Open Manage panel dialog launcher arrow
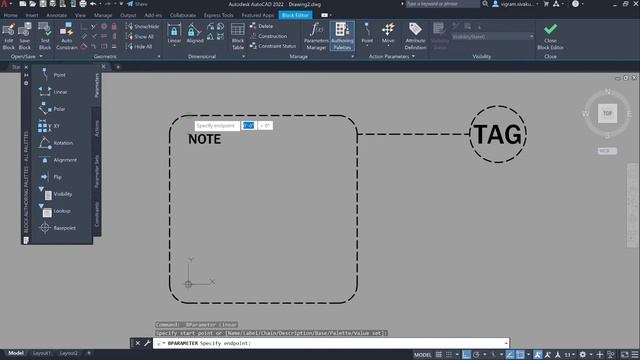 [353, 56]
